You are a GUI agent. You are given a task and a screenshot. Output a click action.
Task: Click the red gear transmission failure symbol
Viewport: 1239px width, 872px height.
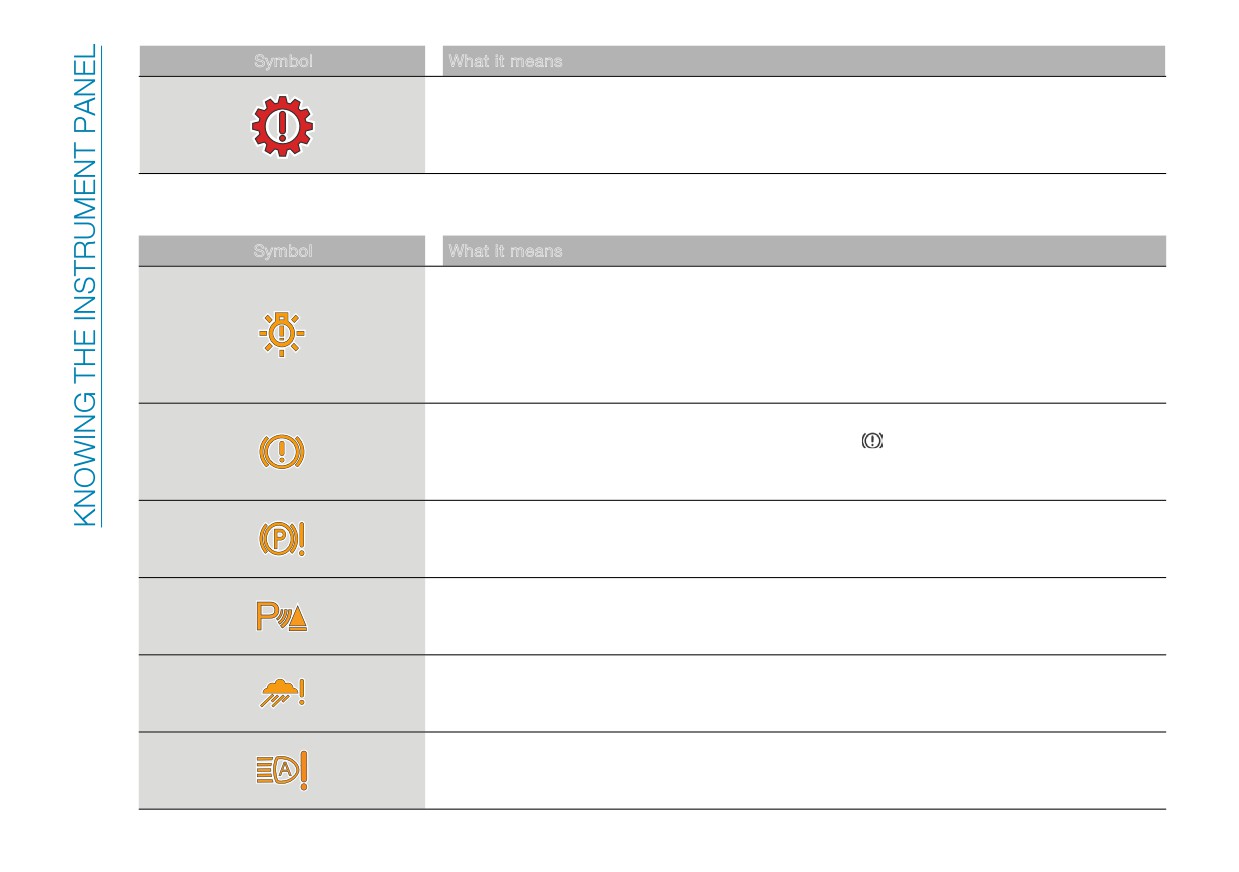(282, 126)
